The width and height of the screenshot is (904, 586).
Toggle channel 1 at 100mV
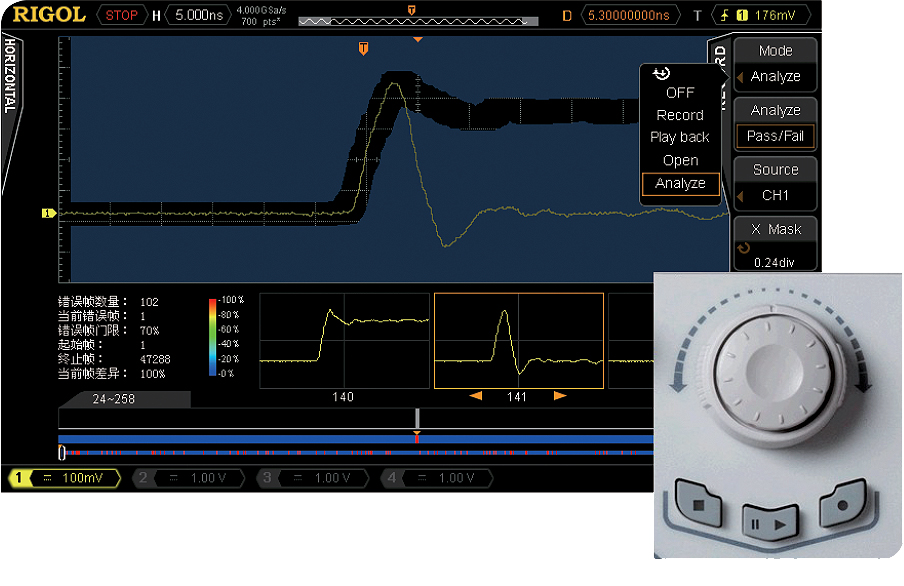64,478
